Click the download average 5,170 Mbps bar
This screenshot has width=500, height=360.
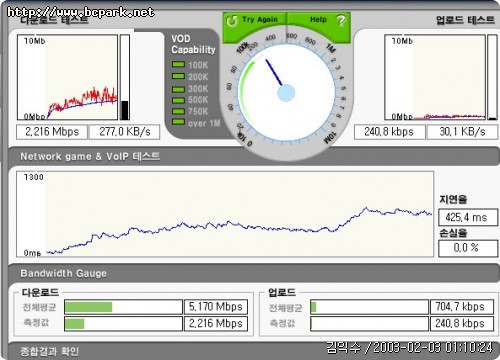point(123,307)
